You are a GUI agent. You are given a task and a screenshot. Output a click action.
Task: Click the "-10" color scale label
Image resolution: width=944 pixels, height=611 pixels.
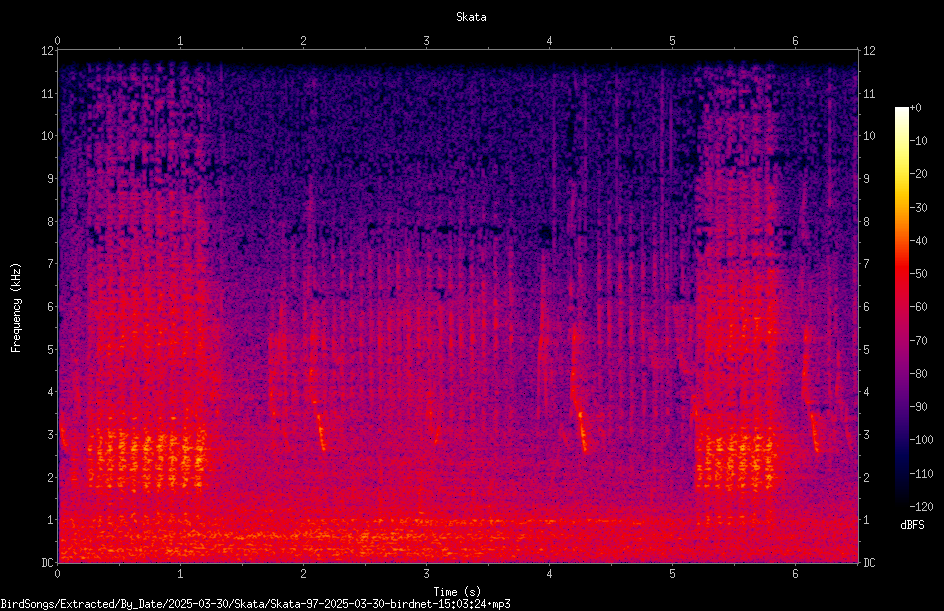(918, 141)
